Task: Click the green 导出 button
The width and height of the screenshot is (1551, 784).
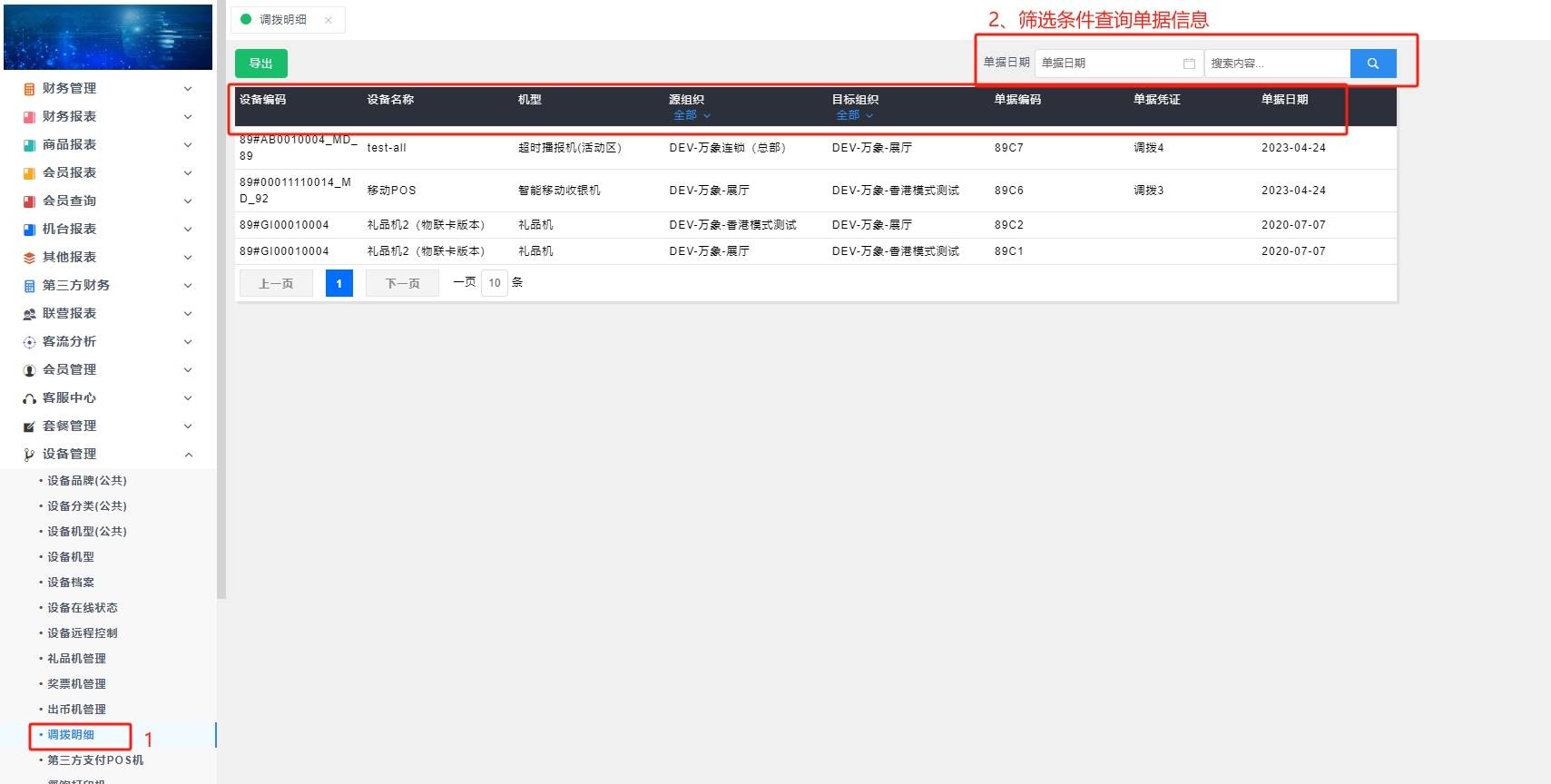Action: [x=261, y=64]
